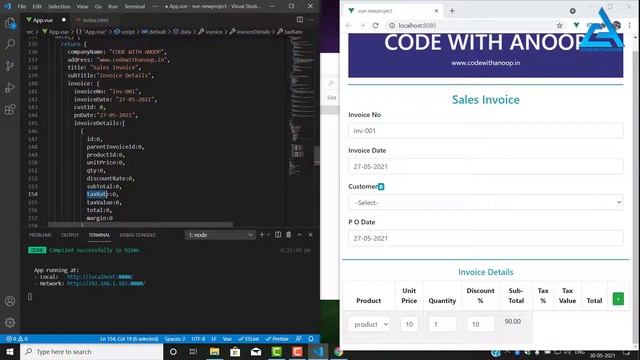Show the Problems panel tab
Viewport: 640px width, 360px height.
click(40, 235)
